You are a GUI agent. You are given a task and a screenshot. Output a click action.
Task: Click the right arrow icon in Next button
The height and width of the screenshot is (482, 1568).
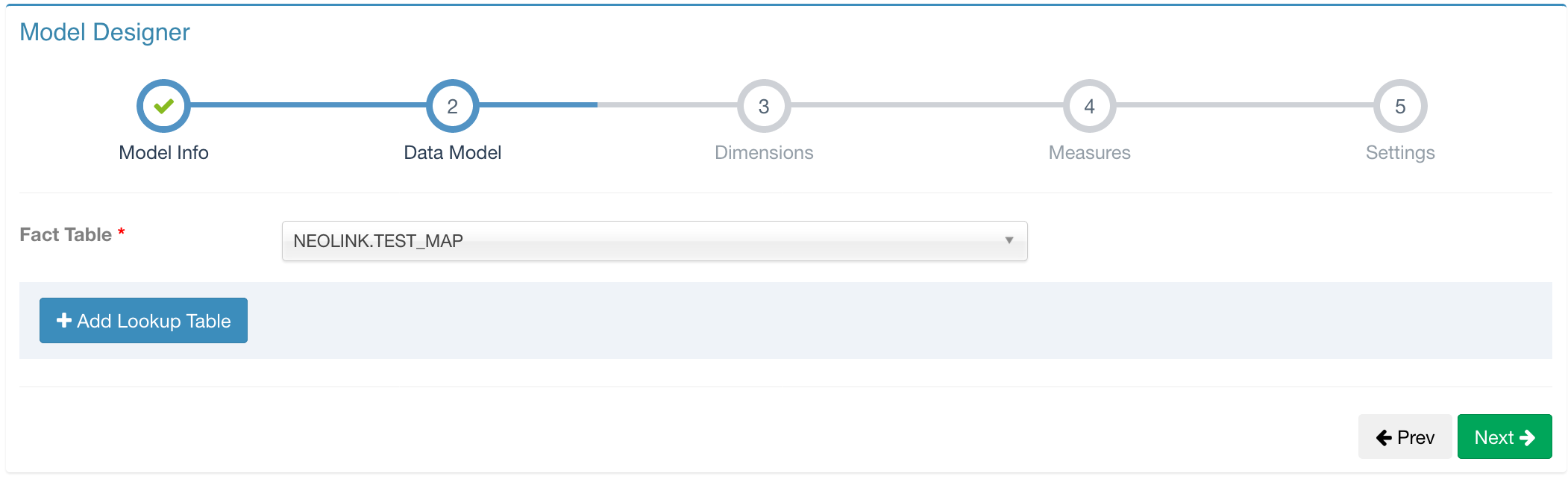point(1528,436)
